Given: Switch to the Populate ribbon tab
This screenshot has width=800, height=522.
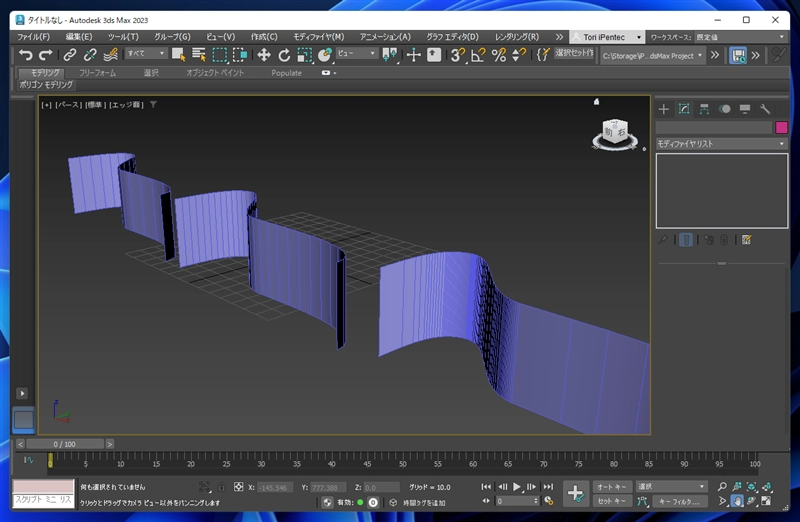Looking at the screenshot, I should pos(286,73).
